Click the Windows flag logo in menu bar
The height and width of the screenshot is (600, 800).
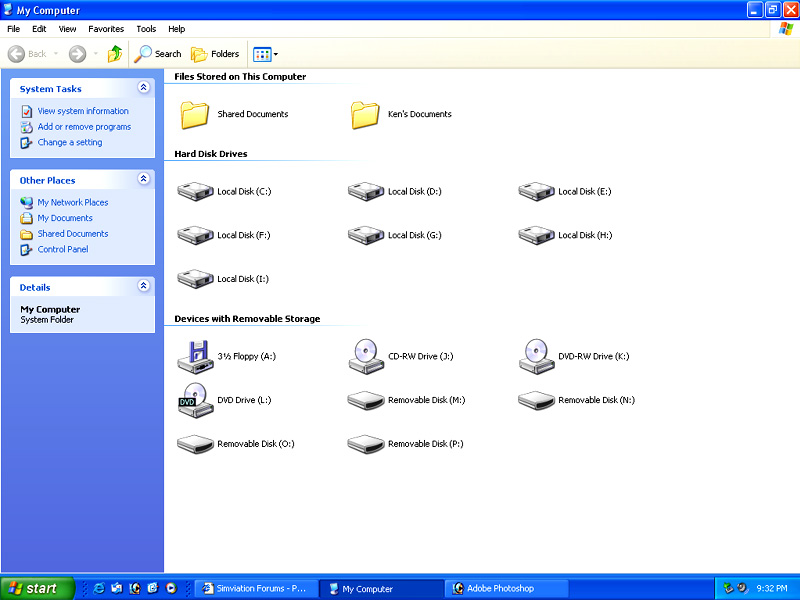pos(786,29)
